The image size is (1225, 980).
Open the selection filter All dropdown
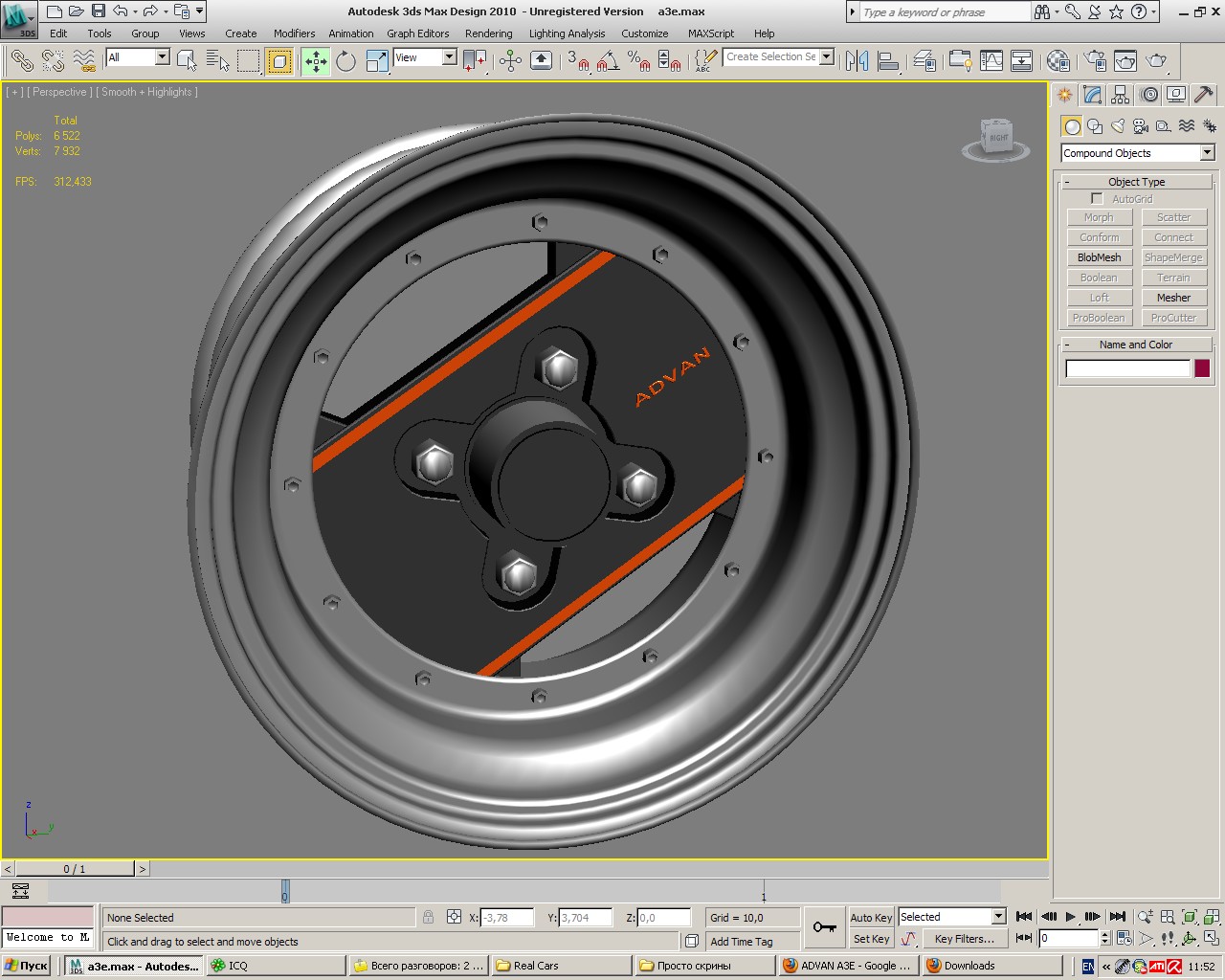(138, 57)
